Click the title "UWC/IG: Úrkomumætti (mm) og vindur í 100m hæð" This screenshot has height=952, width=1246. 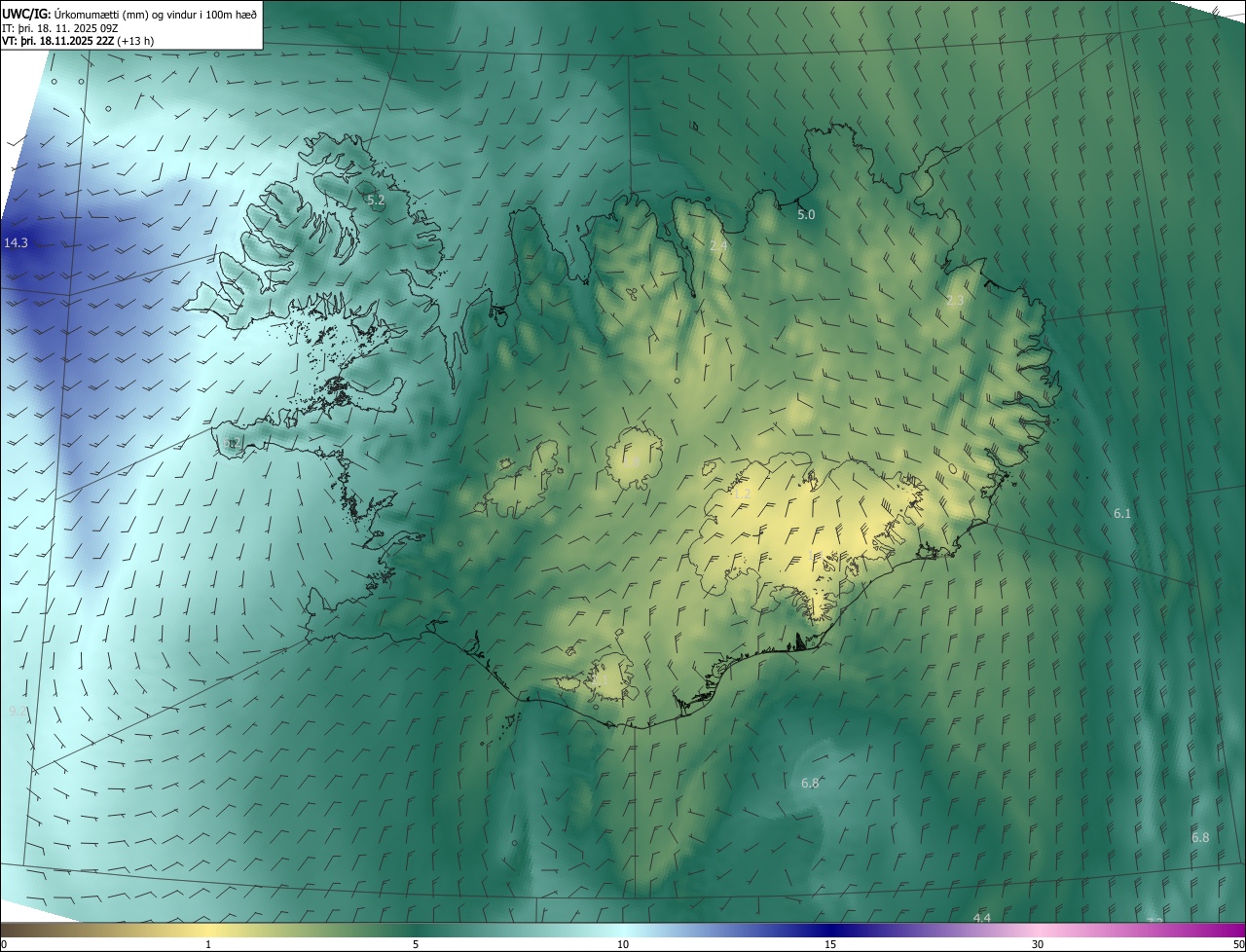coord(129,13)
